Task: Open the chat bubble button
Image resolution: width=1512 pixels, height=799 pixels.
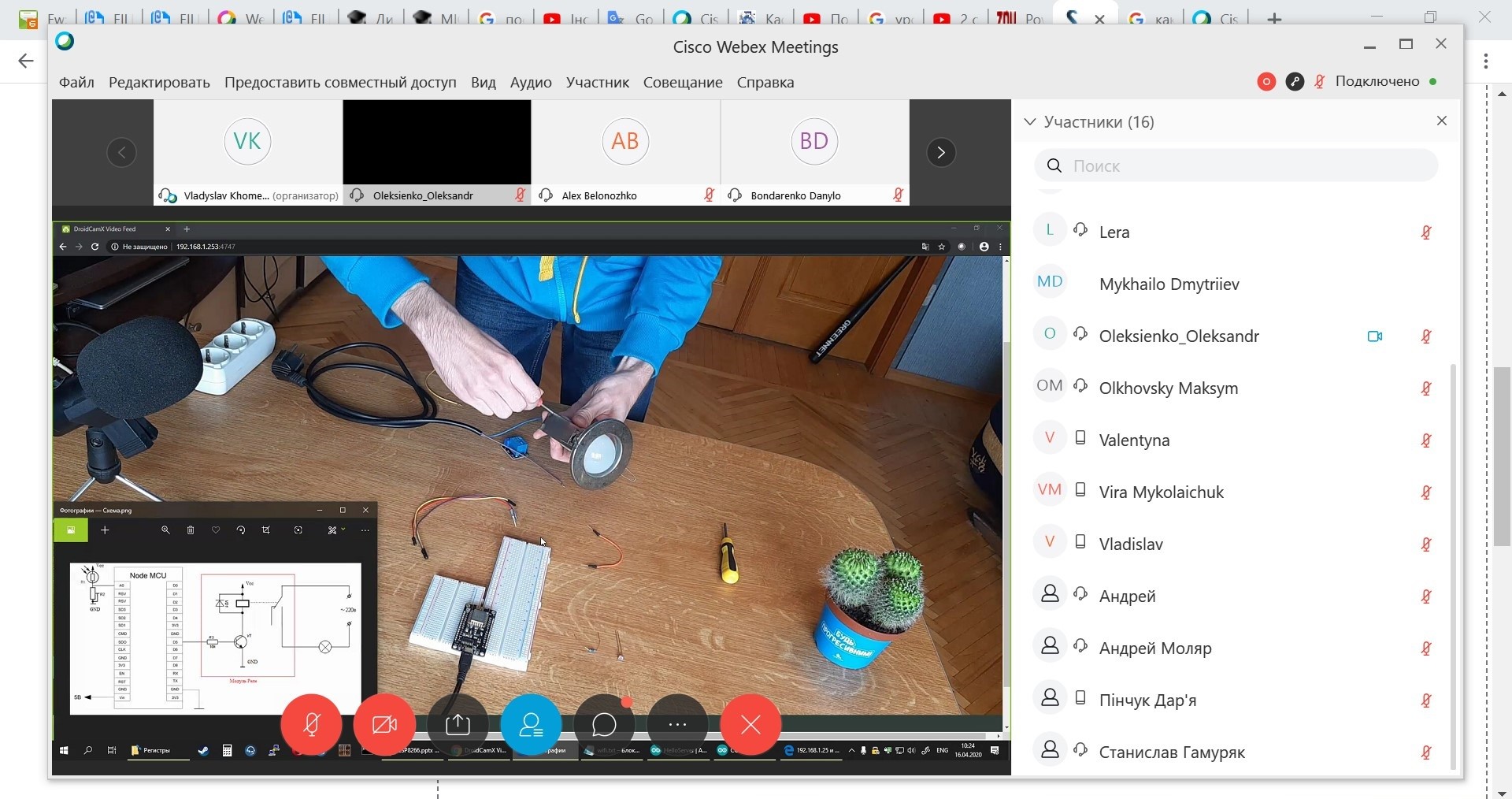Action: pyautogui.click(x=604, y=724)
